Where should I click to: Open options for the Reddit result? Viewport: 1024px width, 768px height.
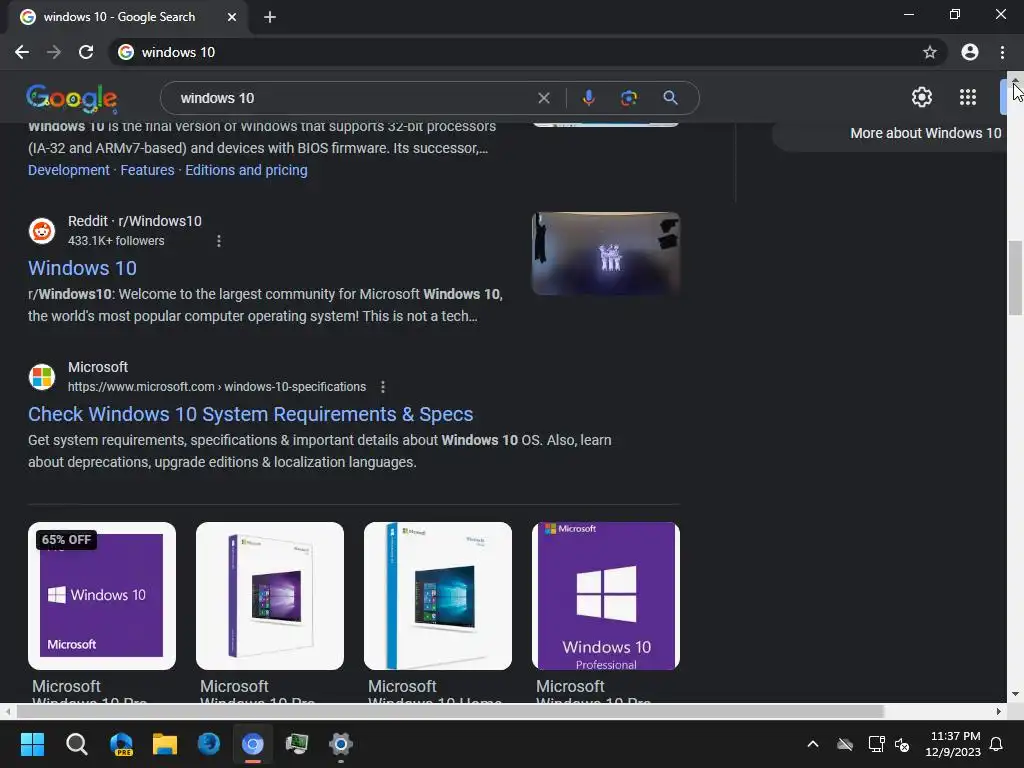click(219, 241)
